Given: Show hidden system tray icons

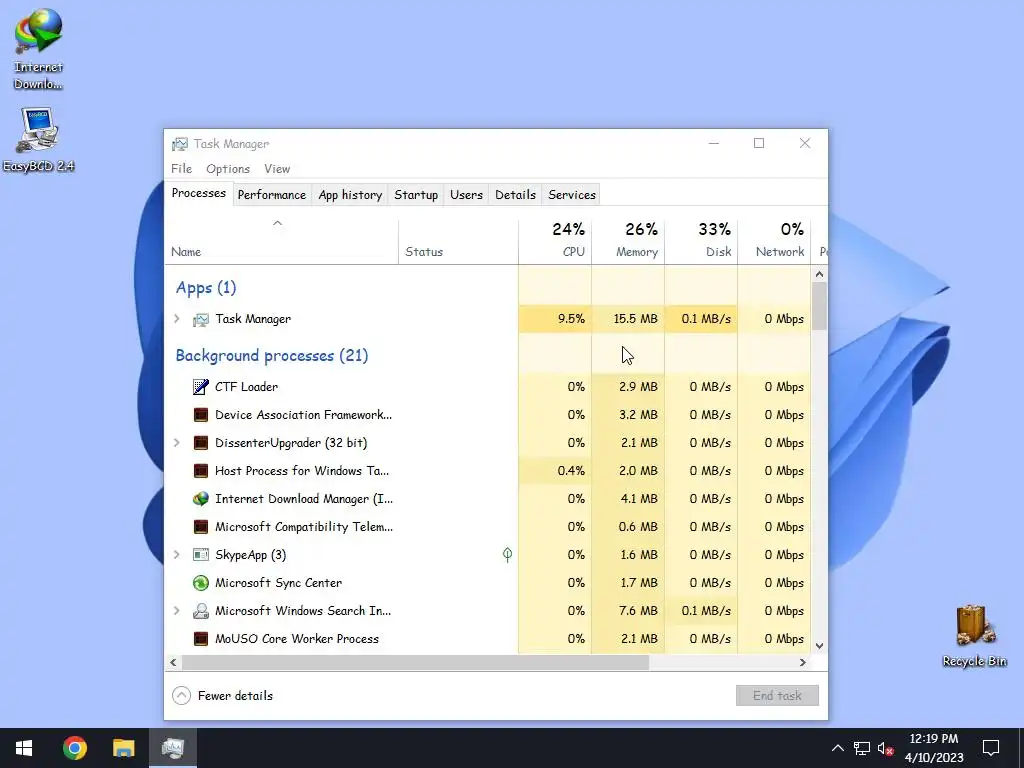Looking at the screenshot, I should (x=837, y=748).
